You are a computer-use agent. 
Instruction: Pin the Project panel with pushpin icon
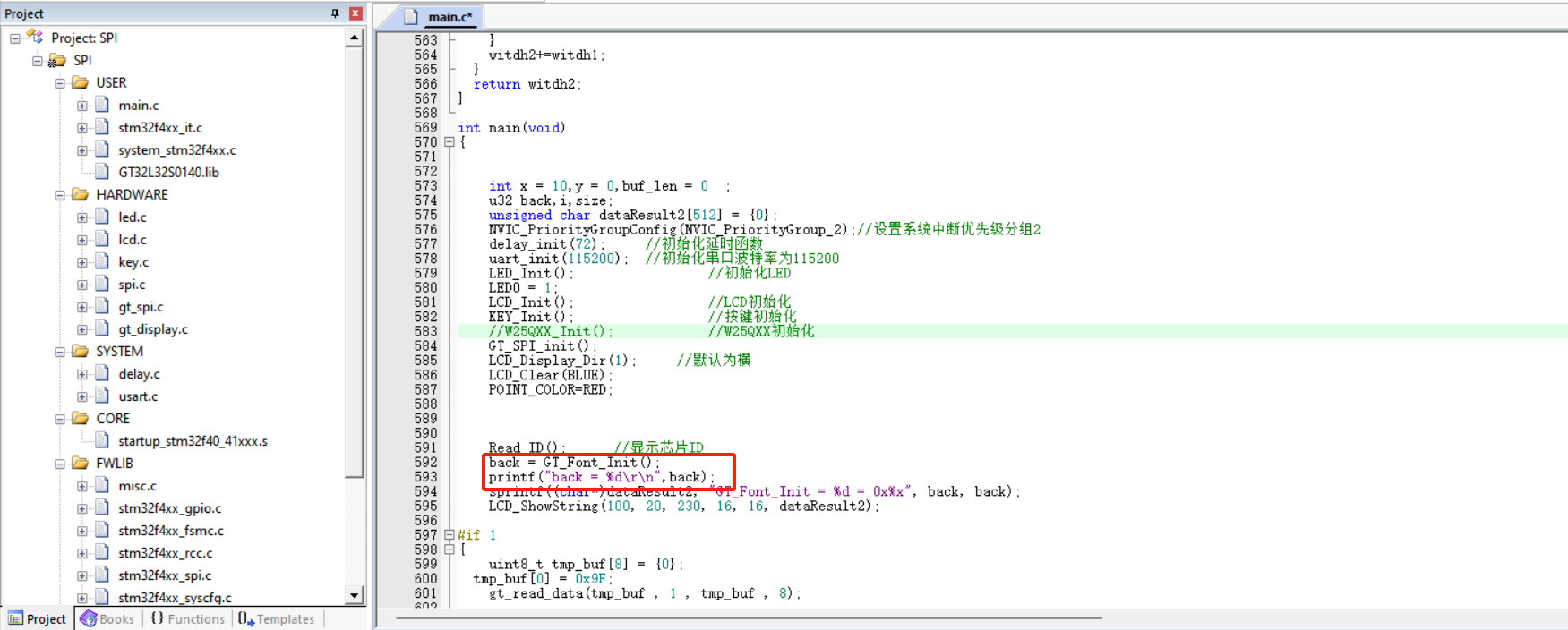click(x=335, y=13)
